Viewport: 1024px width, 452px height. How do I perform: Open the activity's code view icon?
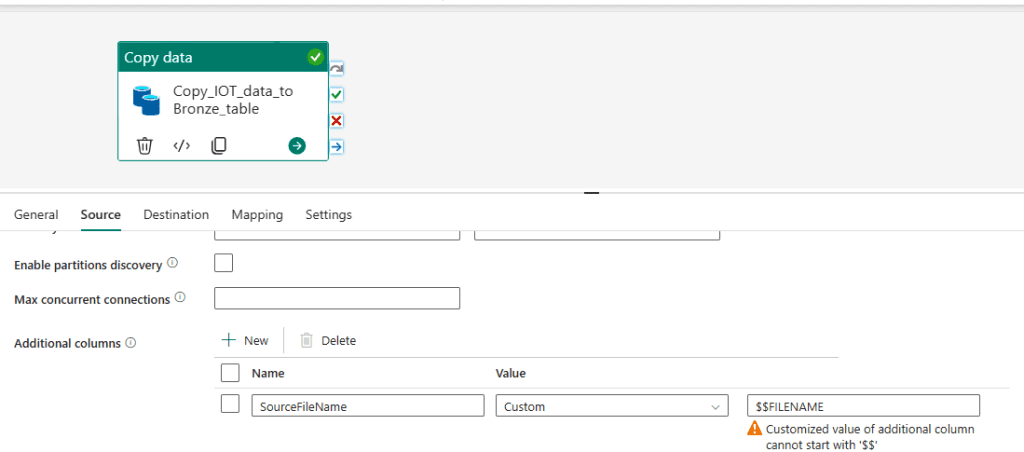tap(181, 146)
